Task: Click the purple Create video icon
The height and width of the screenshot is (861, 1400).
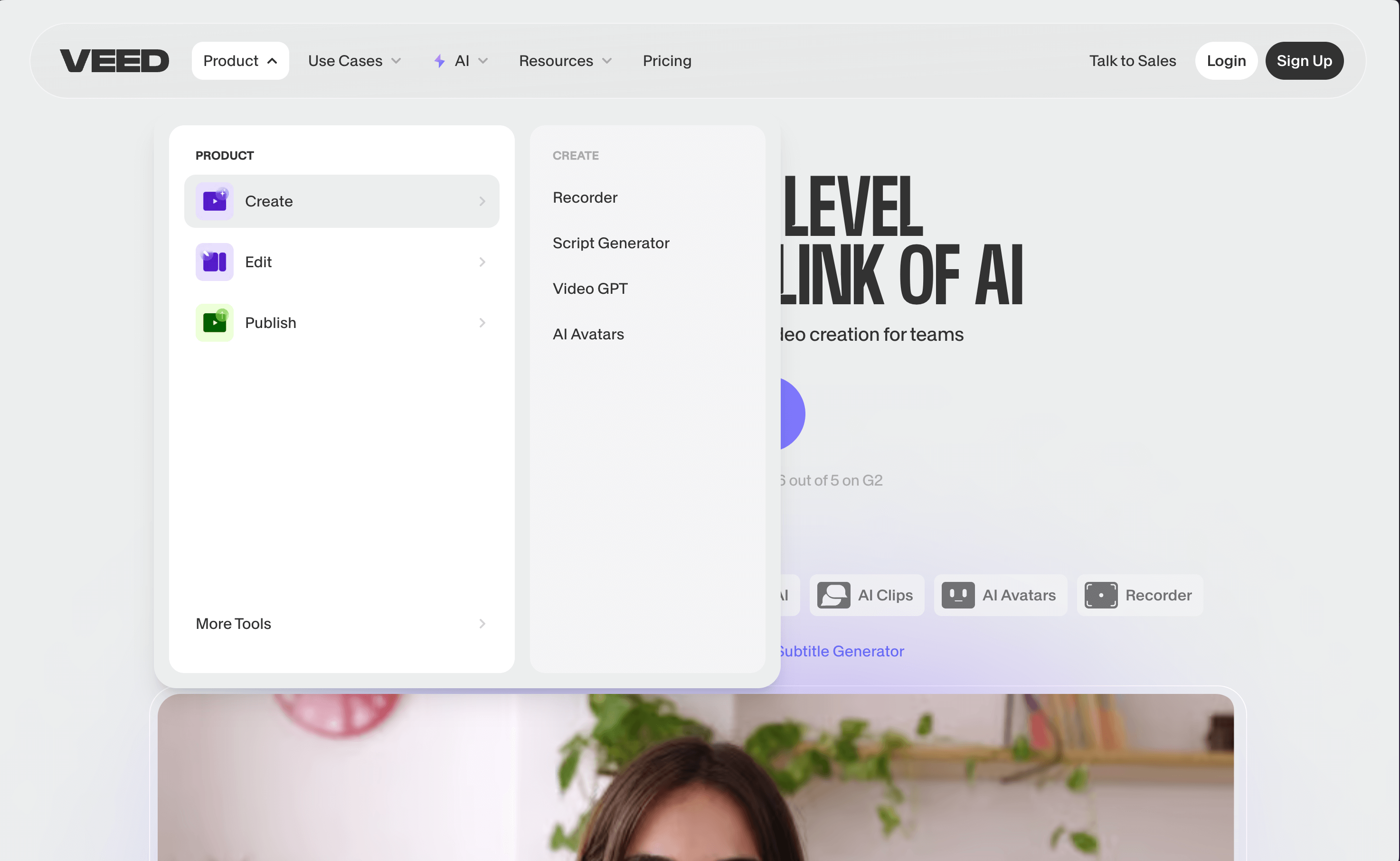Action: point(215,201)
